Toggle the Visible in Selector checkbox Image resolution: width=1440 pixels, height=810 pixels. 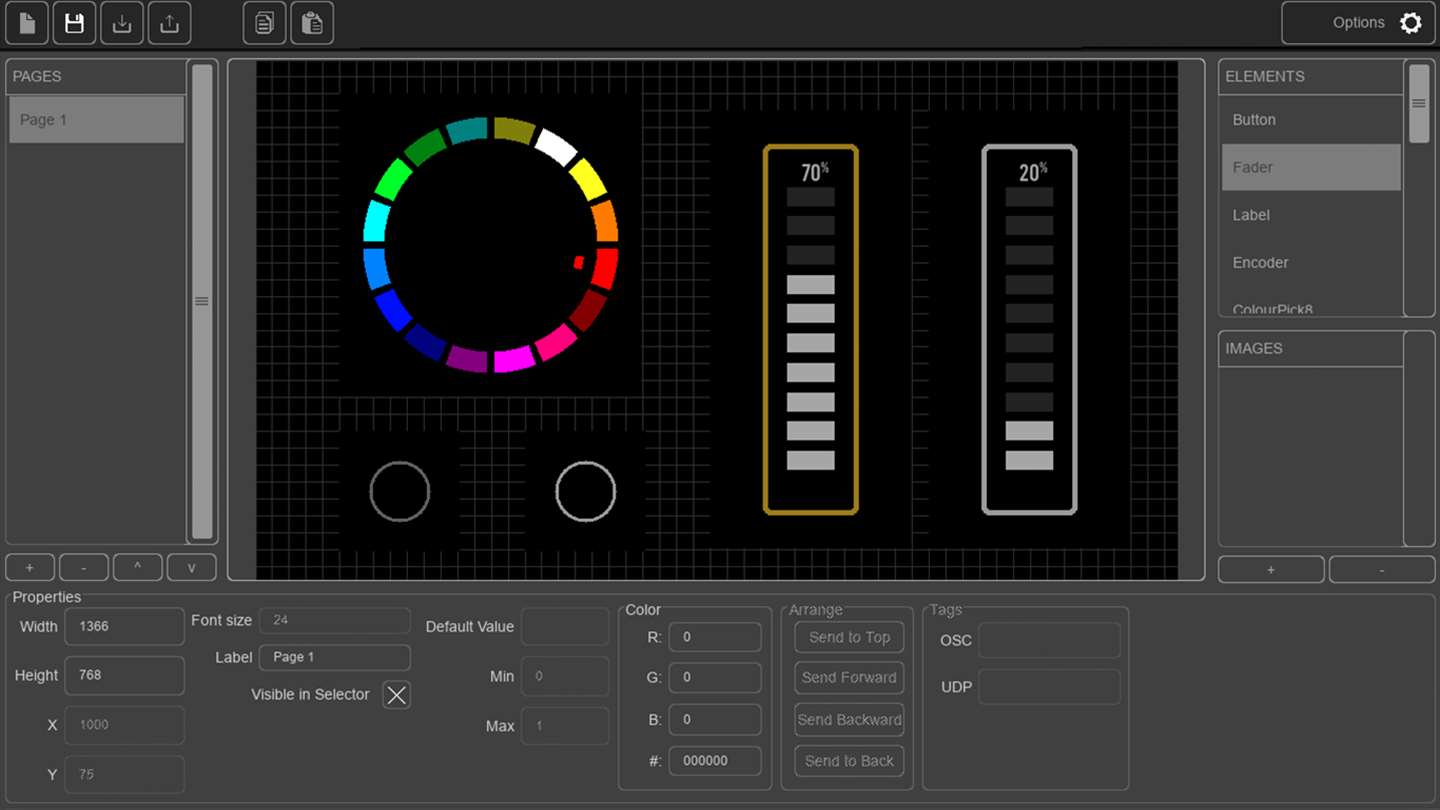[x=397, y=695]
